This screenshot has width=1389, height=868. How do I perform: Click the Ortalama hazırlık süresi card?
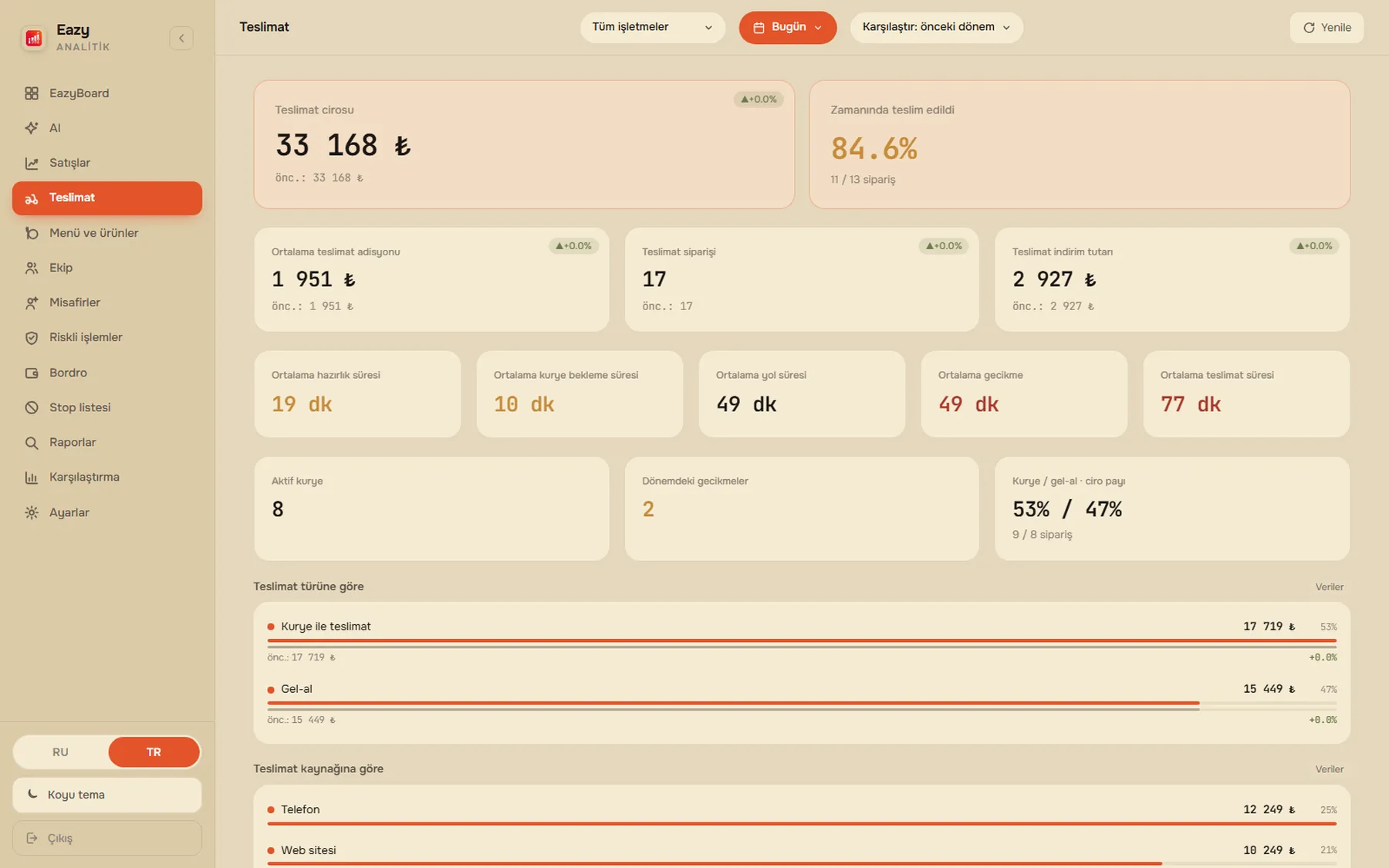(357, 394)
